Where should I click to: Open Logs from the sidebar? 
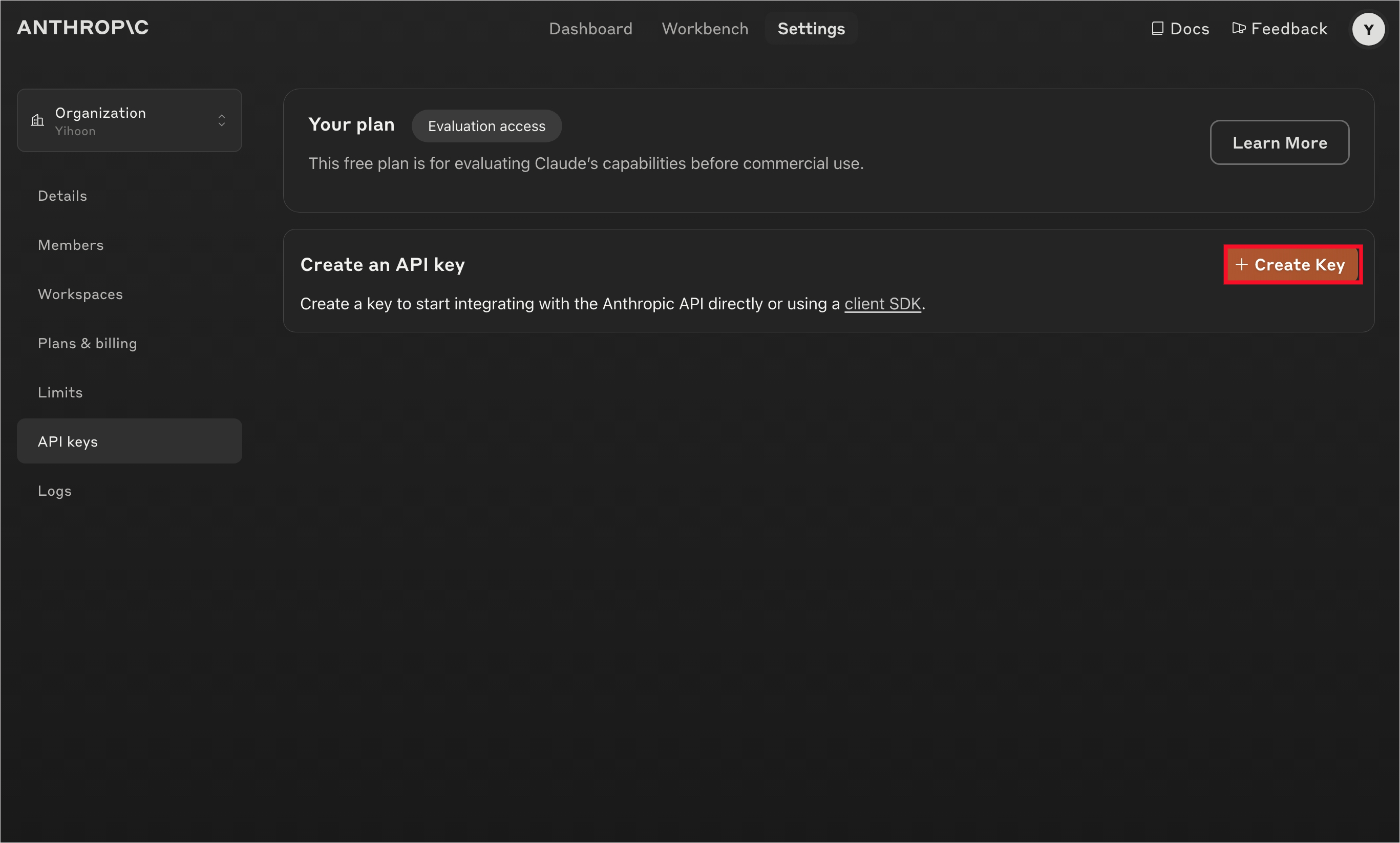tap(54, 491)
